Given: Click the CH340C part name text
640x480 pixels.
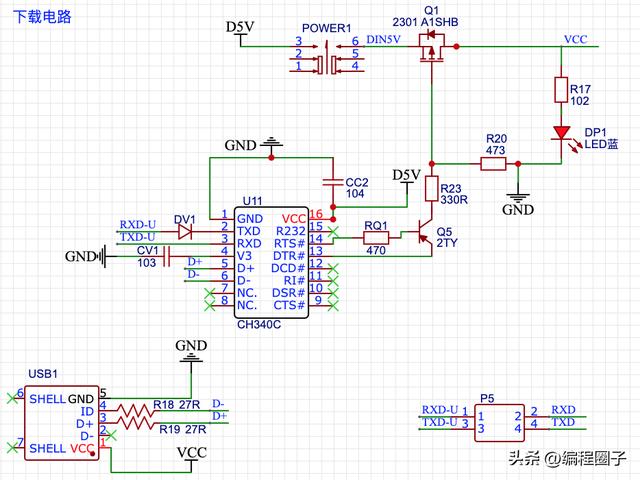Looking at the screenshot, I should (259, 324).
